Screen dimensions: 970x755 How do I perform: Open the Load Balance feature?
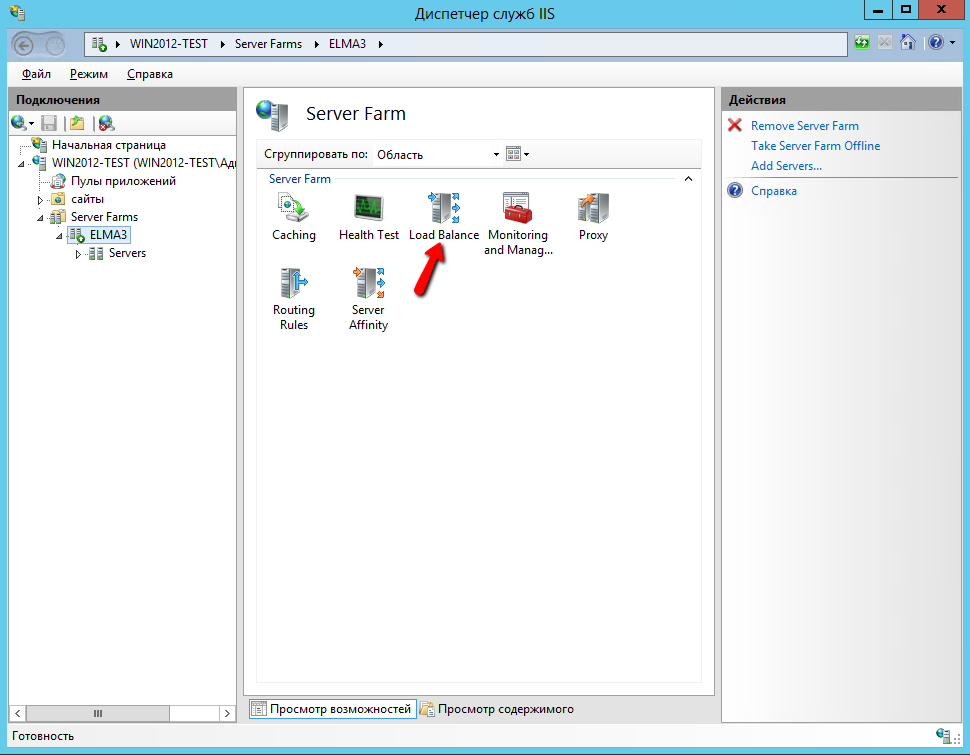pos(443,210)
